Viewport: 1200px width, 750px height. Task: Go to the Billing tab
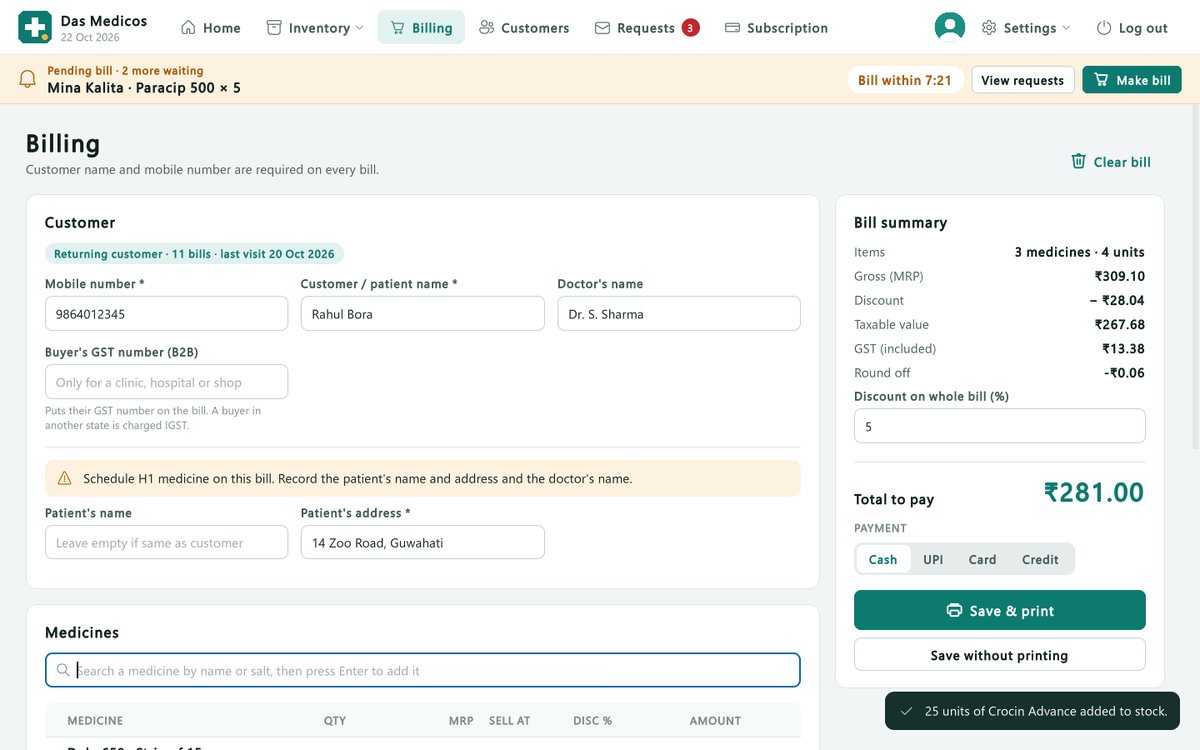[421, 28]
